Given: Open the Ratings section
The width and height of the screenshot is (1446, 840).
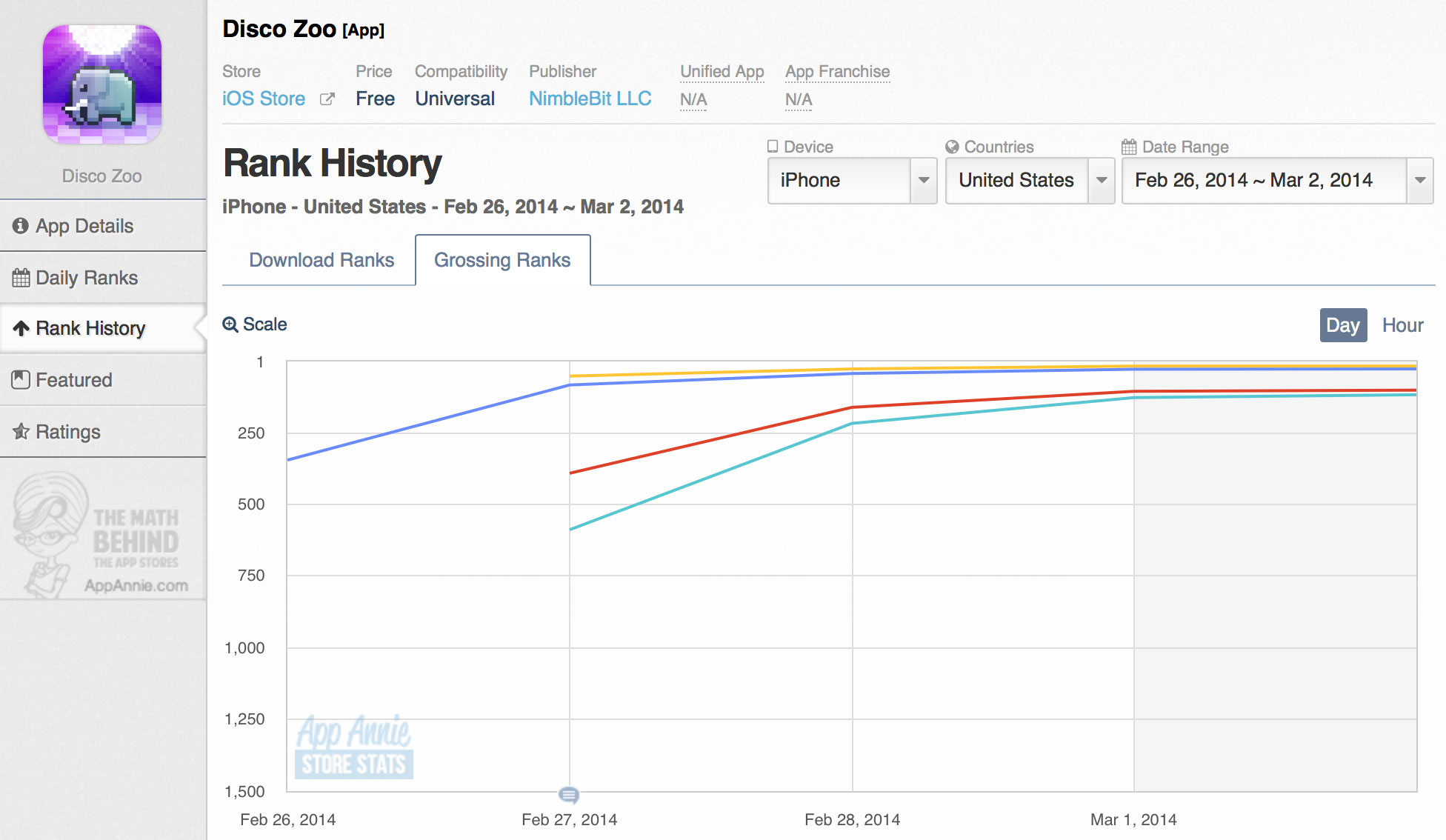Looking at the screenshot, I should pyautogui.click(x=103, y=432).
